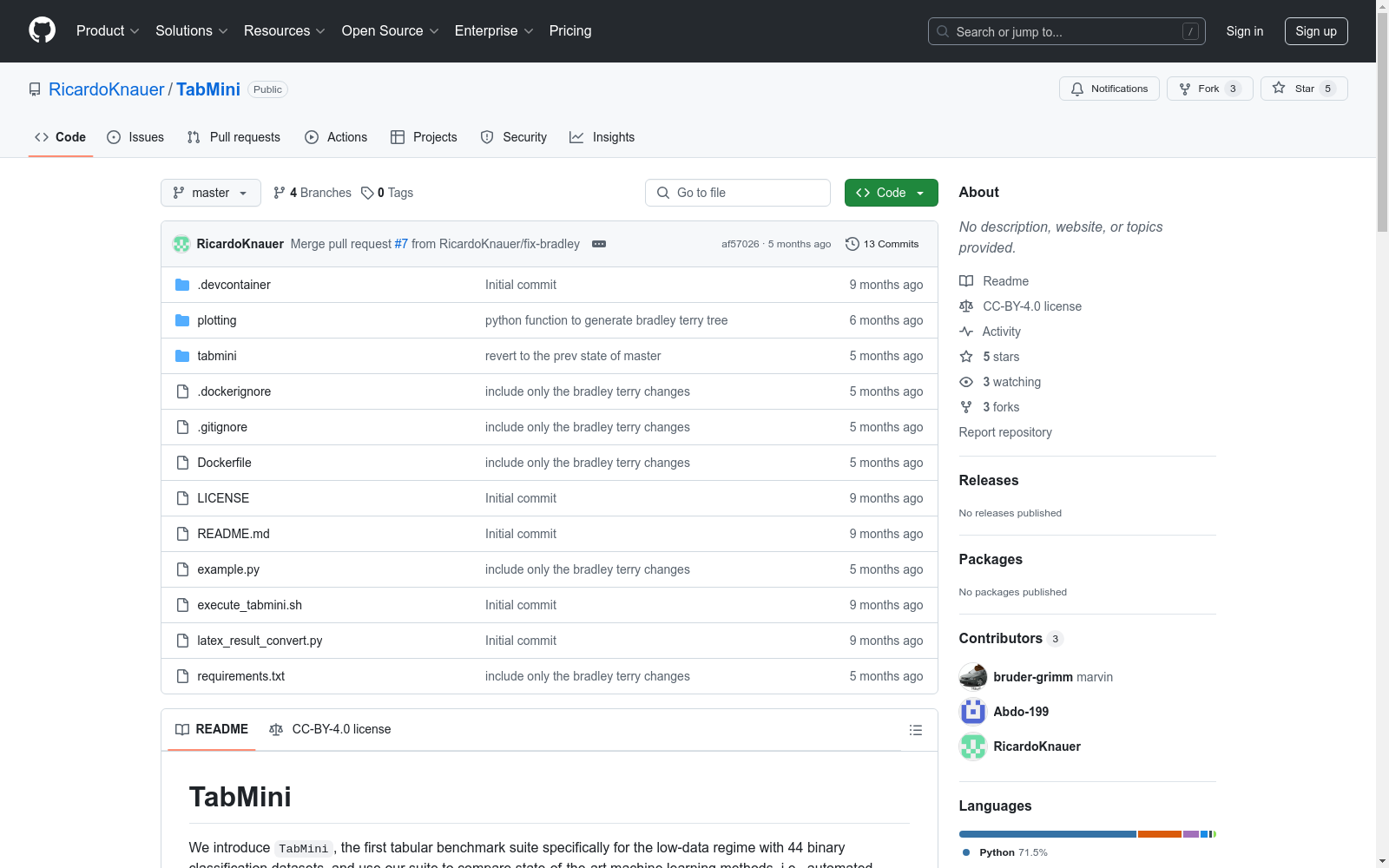Switch to the Issues tab
Image resolution: width=1389 pixels, height=868 pixels.
click(135, 137)
